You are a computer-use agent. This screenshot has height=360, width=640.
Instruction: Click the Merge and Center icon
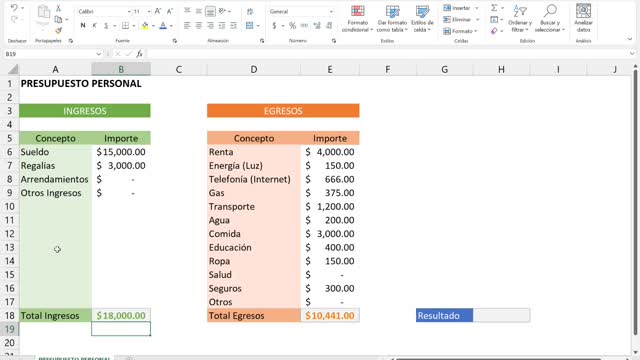tap(250, 26)
